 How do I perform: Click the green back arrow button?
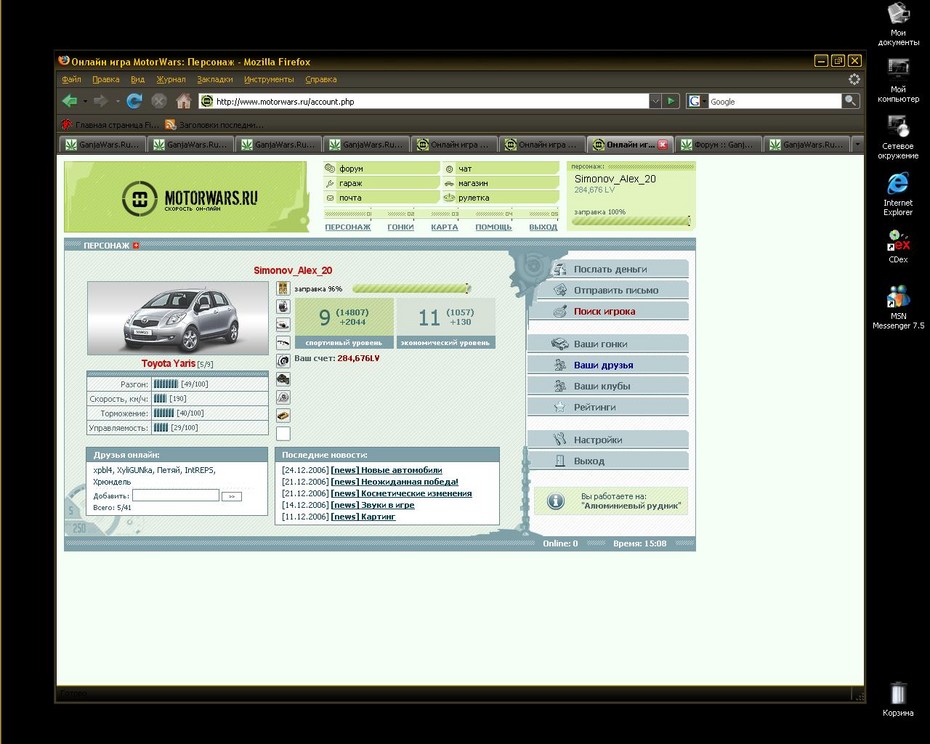[70, 101]
